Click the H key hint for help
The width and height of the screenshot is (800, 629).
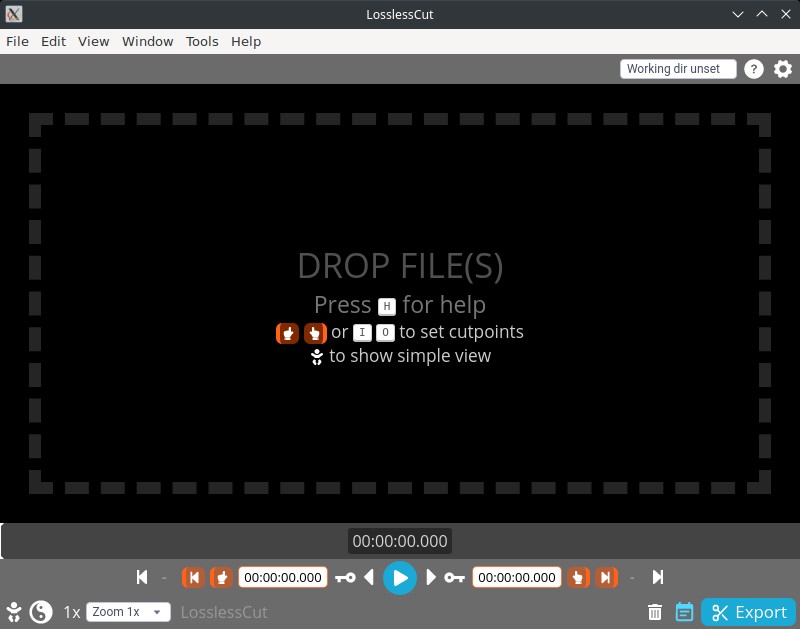387,307
